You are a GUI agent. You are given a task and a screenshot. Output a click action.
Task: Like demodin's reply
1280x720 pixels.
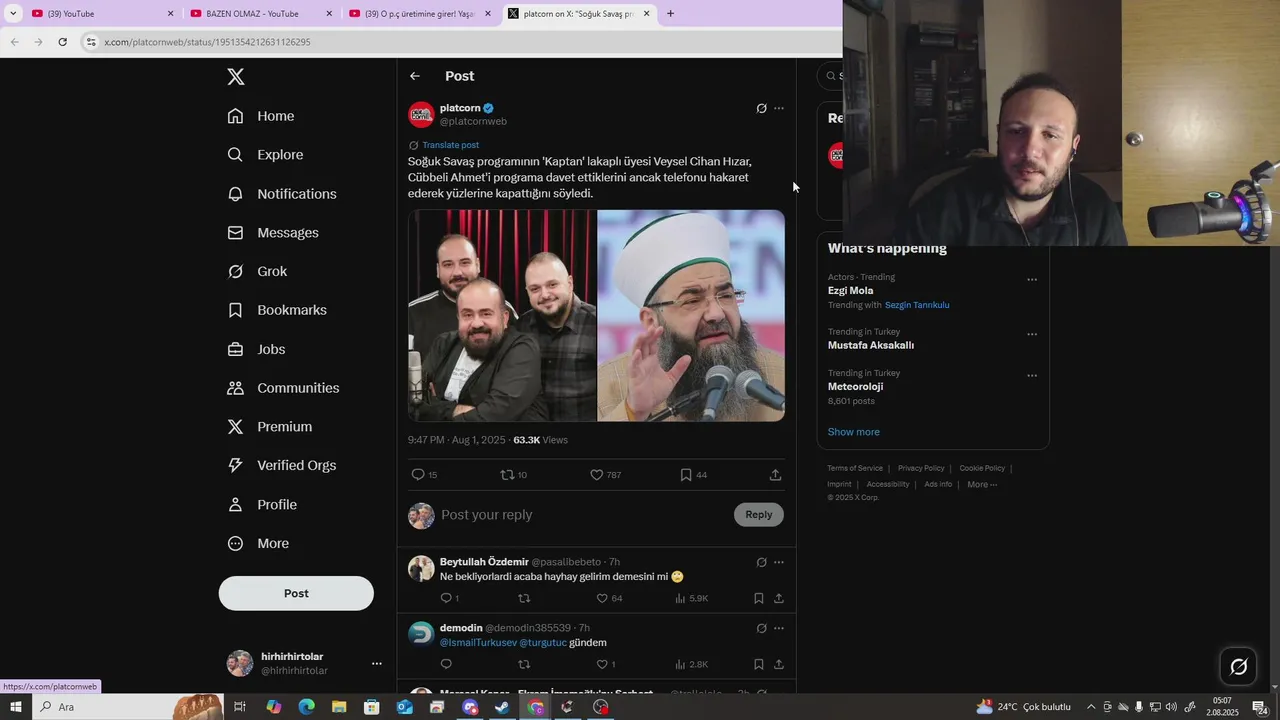tap(606, 664)
